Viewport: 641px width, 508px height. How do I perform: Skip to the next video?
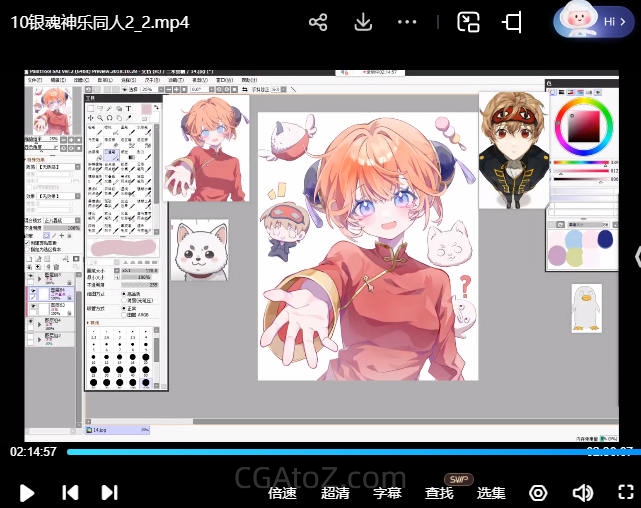[x=109, y=492]
